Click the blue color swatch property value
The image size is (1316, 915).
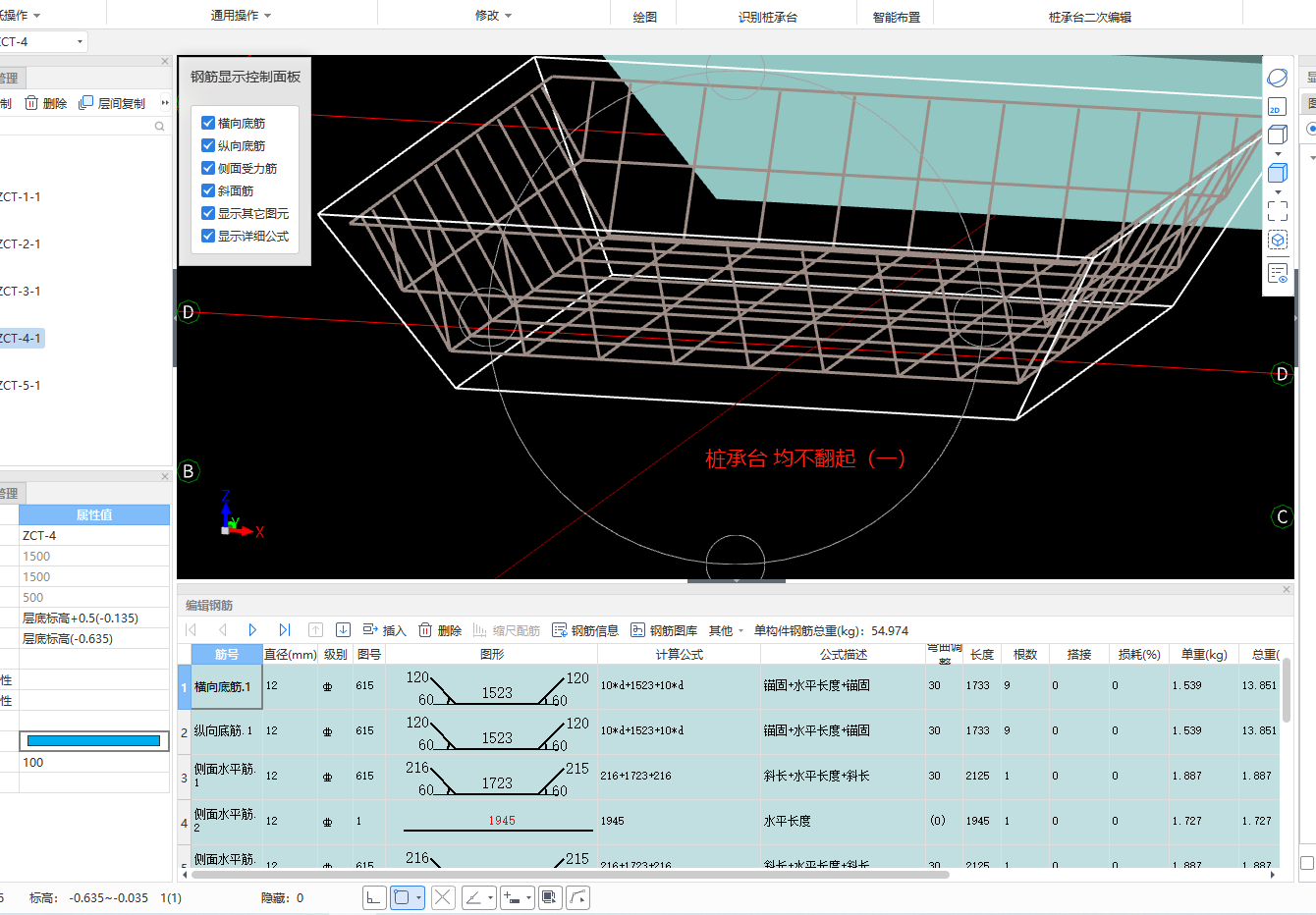pos(93,741)
